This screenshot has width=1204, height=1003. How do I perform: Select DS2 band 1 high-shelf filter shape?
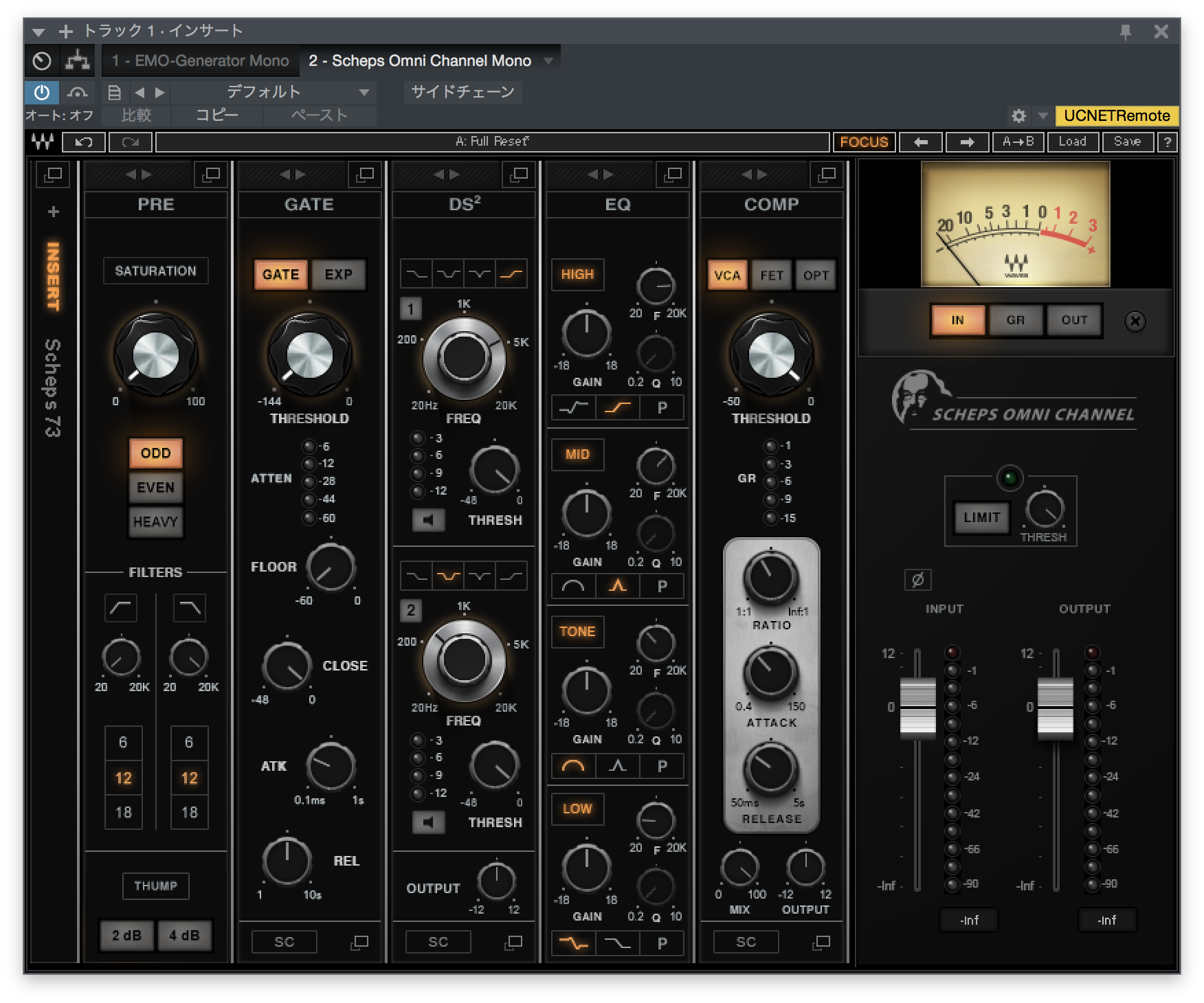click(x=511, y=274)
